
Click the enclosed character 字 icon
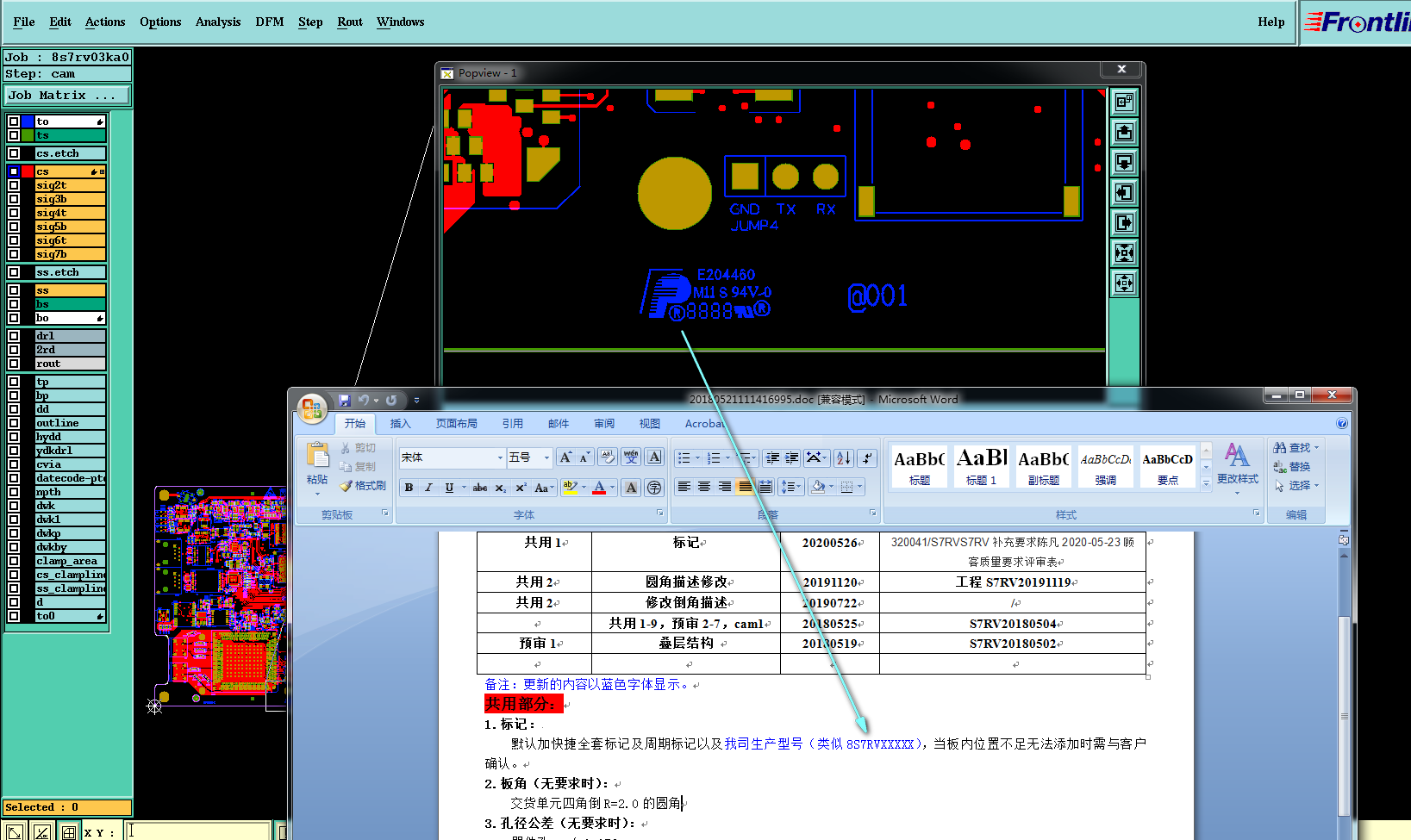click(x=654, y=488)
